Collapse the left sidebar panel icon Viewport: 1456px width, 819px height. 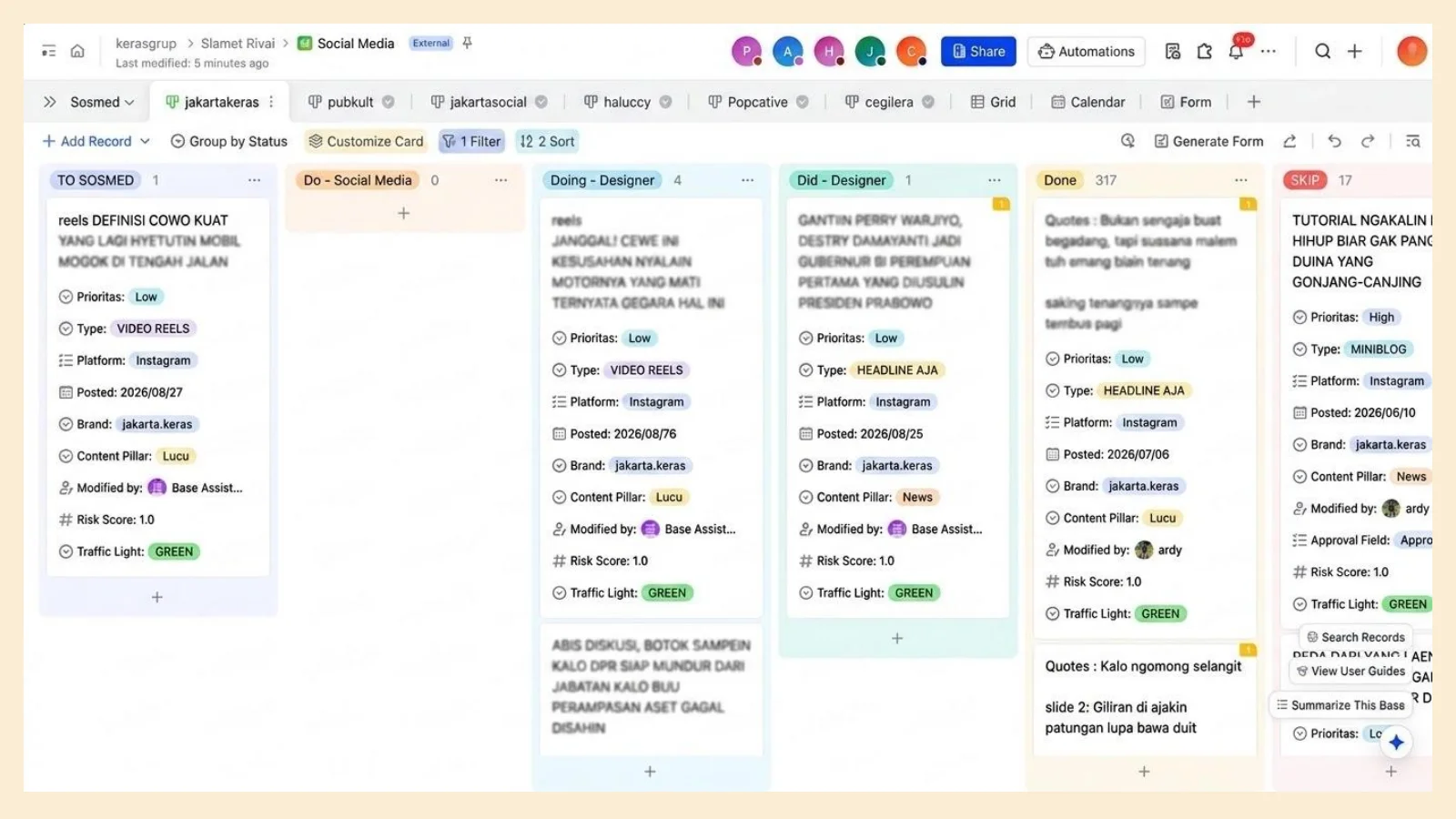pos(49,51)
